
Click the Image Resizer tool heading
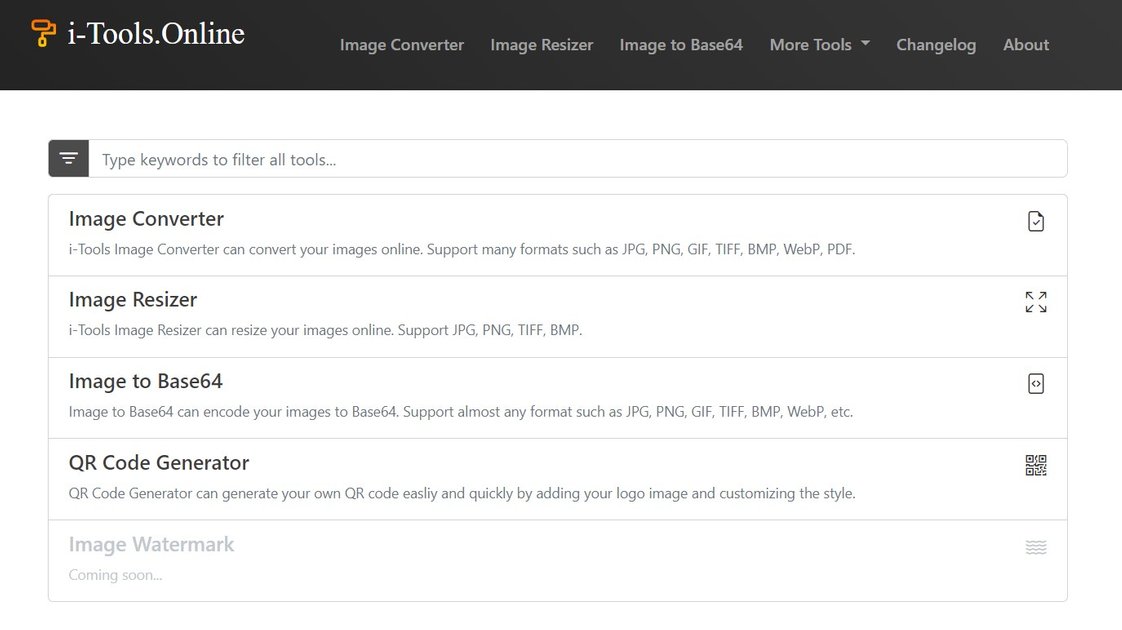[132, 299]
